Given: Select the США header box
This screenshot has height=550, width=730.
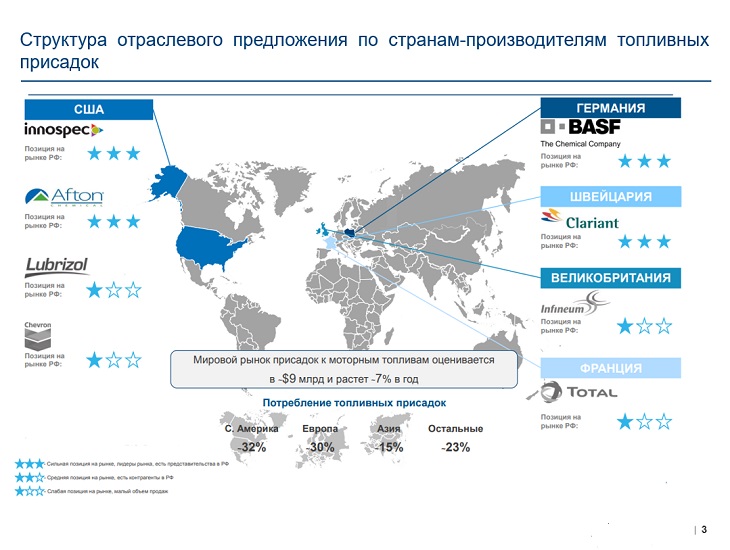Looking at the screenshot, I should click(89, 109).
